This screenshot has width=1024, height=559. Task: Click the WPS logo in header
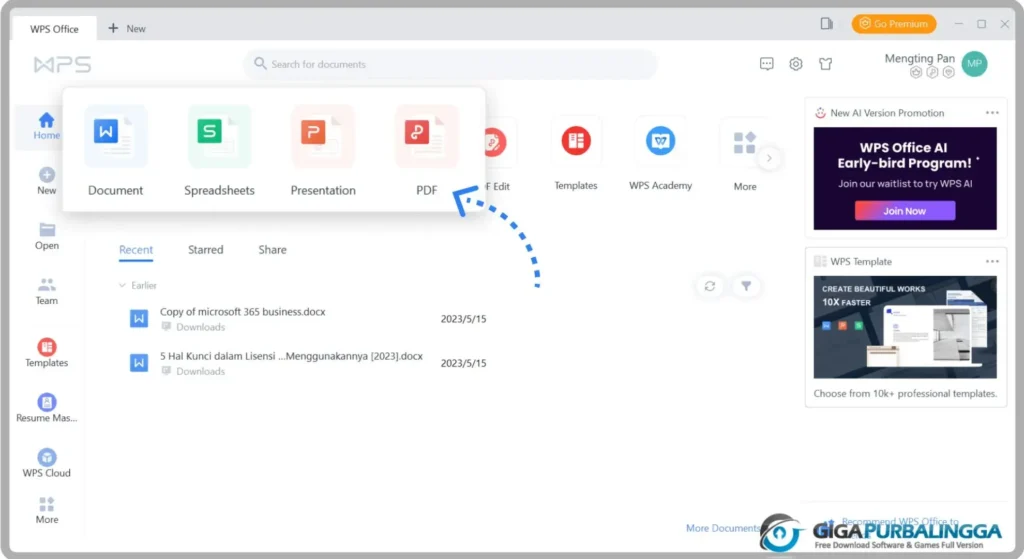tap(62, 64)
